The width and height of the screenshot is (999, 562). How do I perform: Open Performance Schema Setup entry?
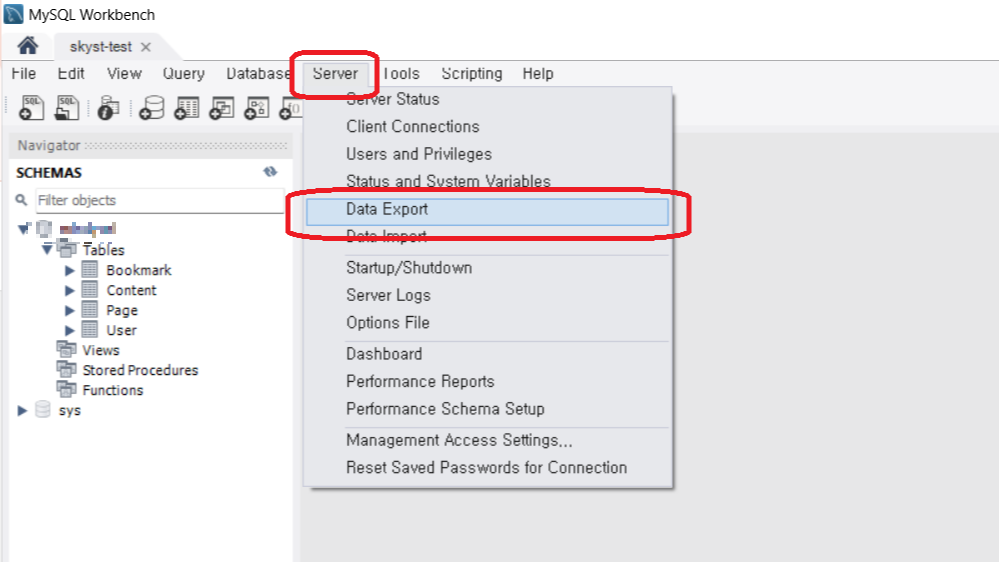coord(487,408)
